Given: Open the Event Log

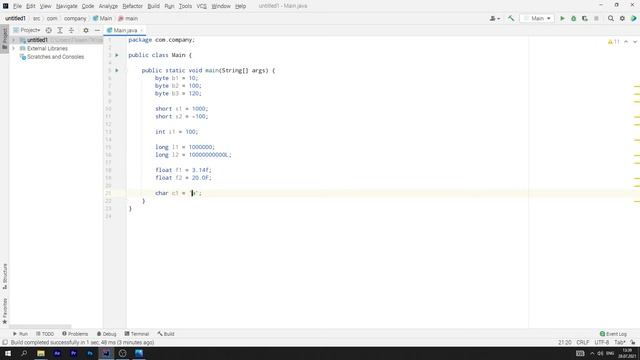Looking at the screenshot, I should tap(613, 334).
